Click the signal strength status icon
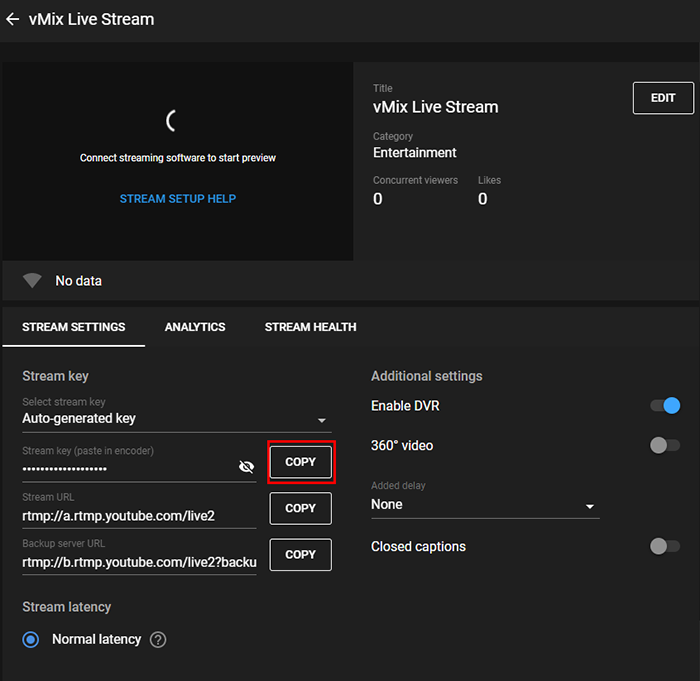The image size is (700, 681). click(32, 281)
